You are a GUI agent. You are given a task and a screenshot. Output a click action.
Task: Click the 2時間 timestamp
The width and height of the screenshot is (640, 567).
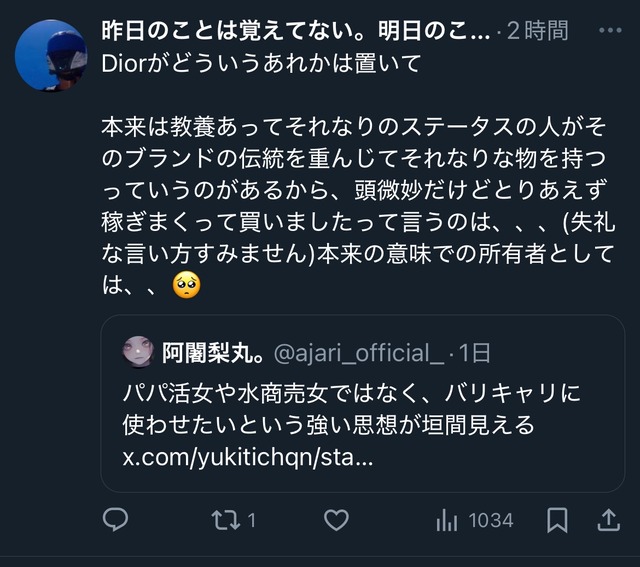(539, 31)
